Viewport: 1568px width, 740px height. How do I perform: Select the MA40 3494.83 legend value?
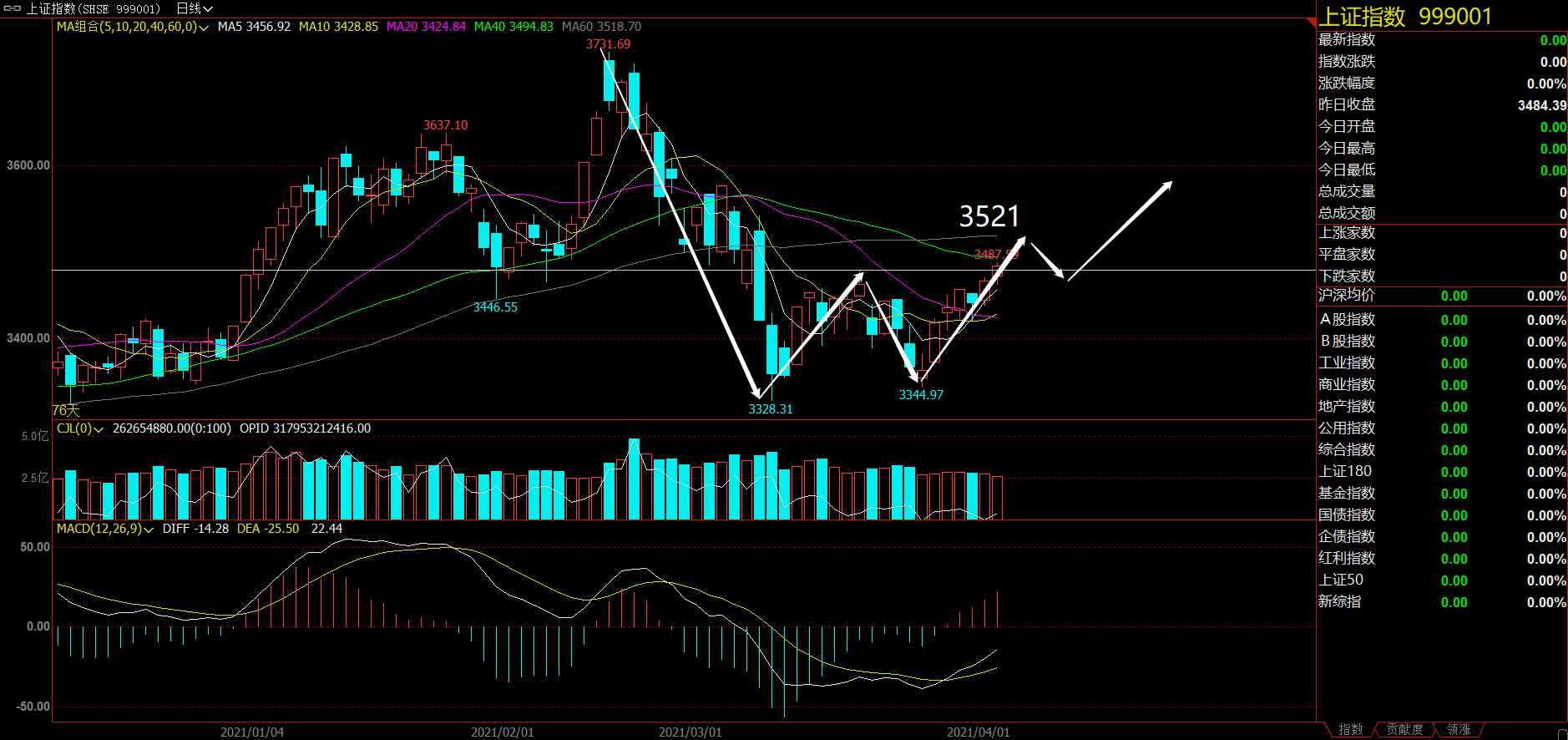pyautogui.click(x=513, y=27)
